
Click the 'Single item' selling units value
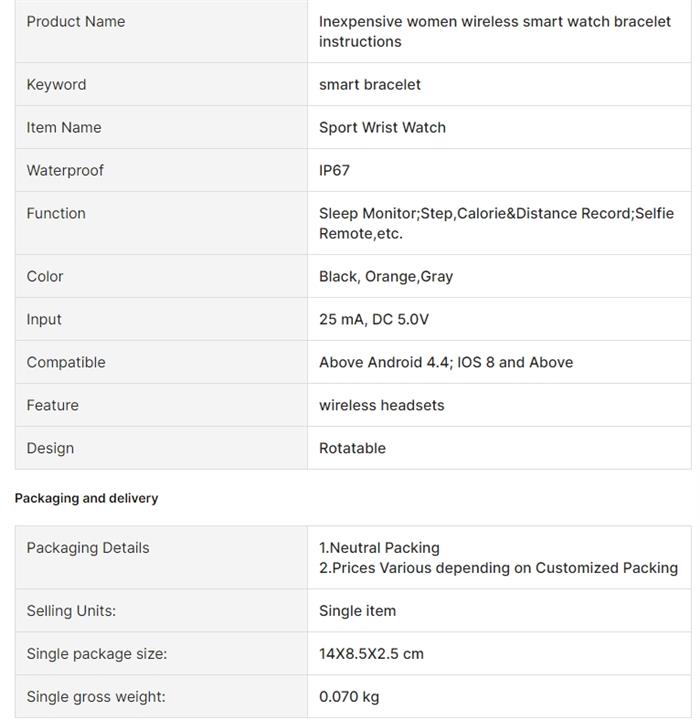(x=357, y=611)
